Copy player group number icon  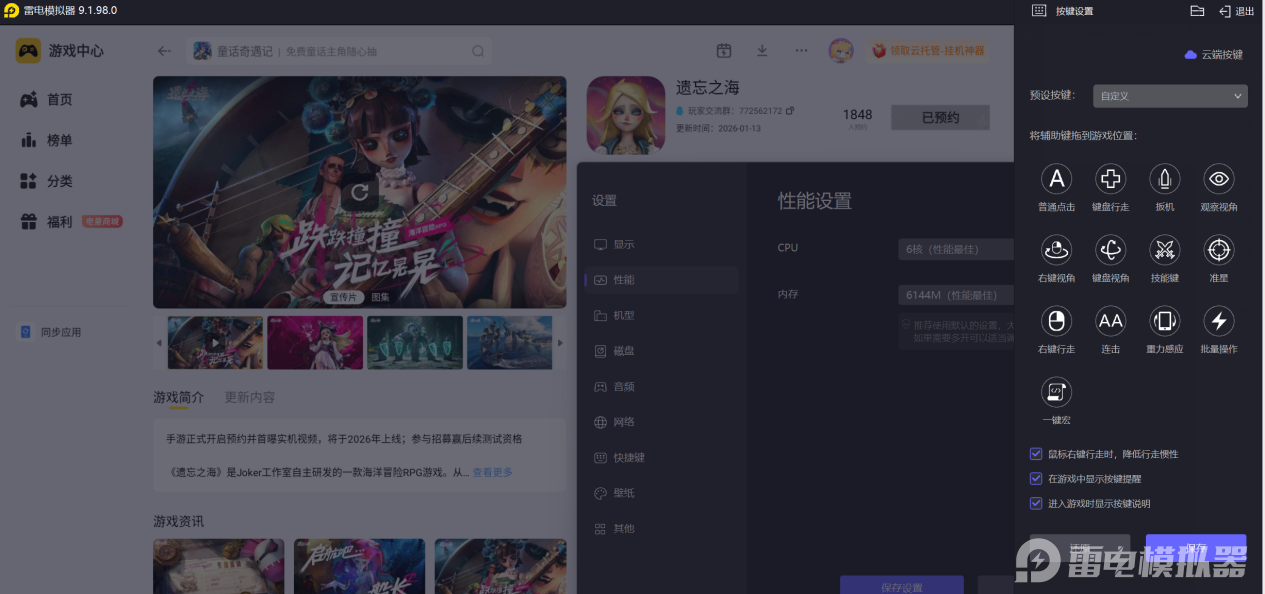tap(790, 110)
